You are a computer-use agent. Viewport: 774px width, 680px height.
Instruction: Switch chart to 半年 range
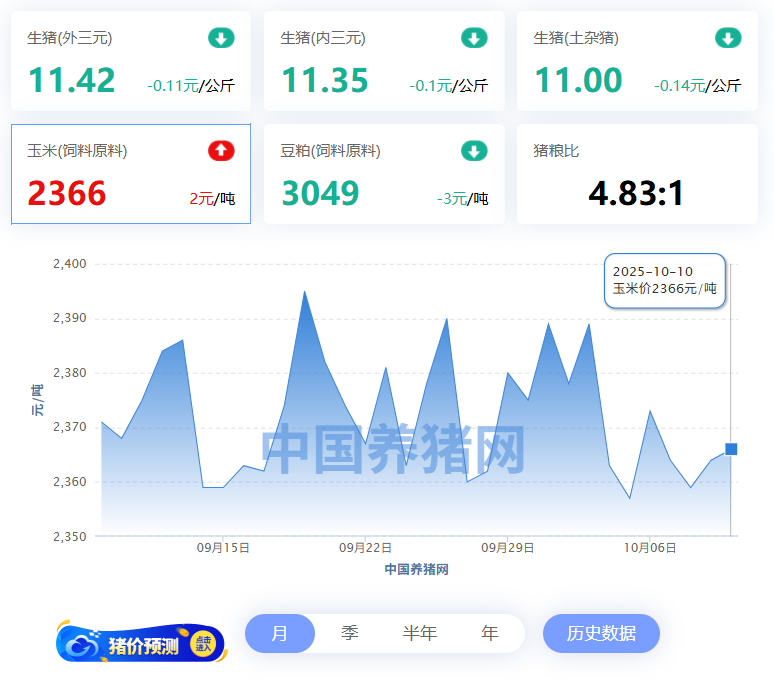coord(420,633)
